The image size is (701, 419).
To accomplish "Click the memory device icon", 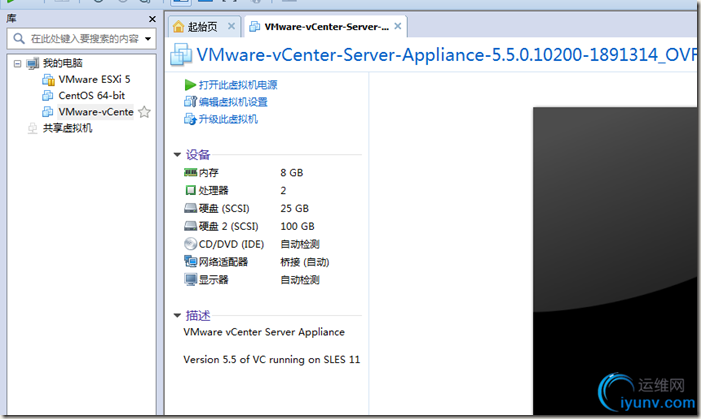I will pyautogui.click(x=190, y=172).
